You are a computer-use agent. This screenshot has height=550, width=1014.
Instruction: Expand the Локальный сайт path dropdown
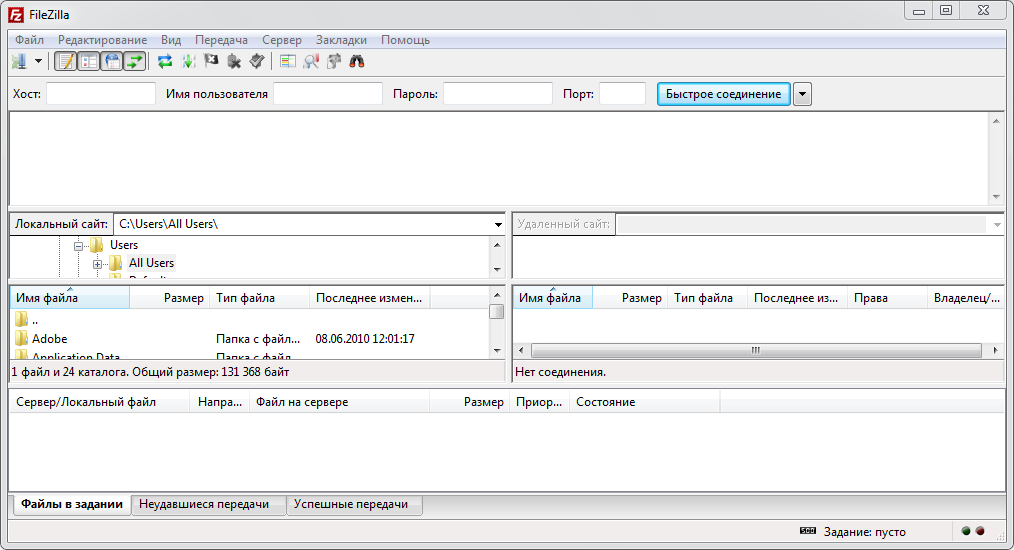pyautogui.click(x=498, y=225)
